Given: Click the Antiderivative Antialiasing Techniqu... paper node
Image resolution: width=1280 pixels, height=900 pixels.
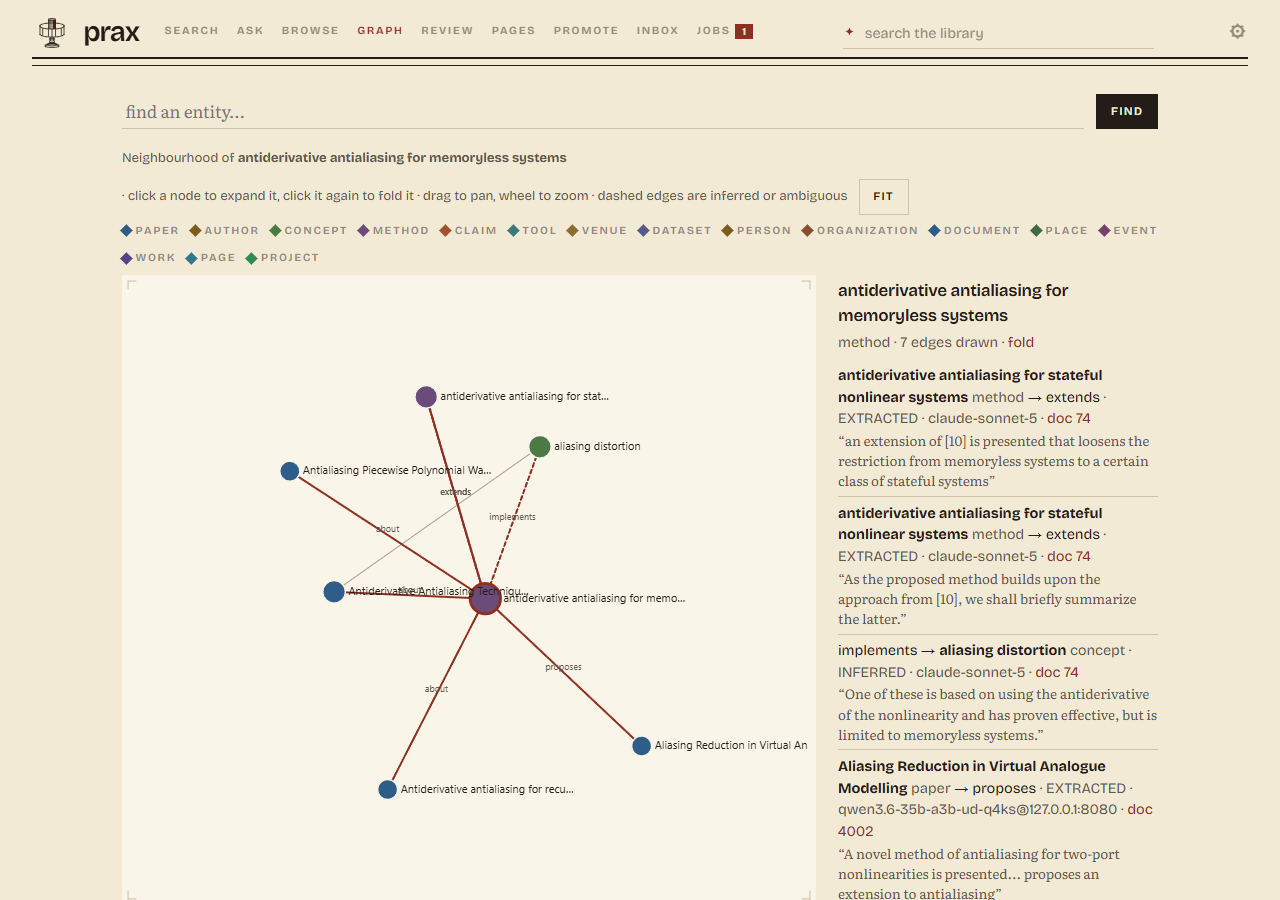Looking at the screenshot, I should (x=334, y=591).
